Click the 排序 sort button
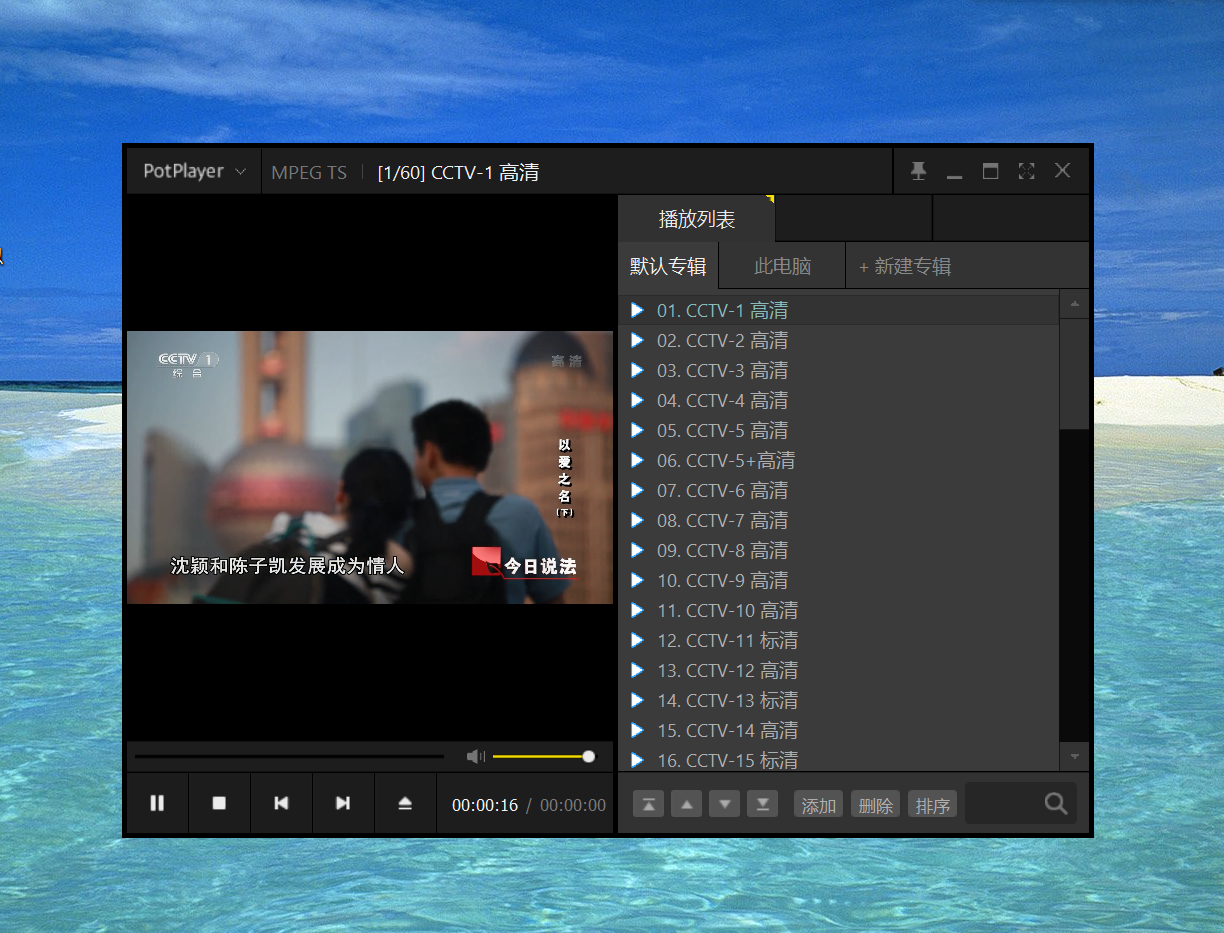This screenshot has width=1224, height=933. pos(932,805)
